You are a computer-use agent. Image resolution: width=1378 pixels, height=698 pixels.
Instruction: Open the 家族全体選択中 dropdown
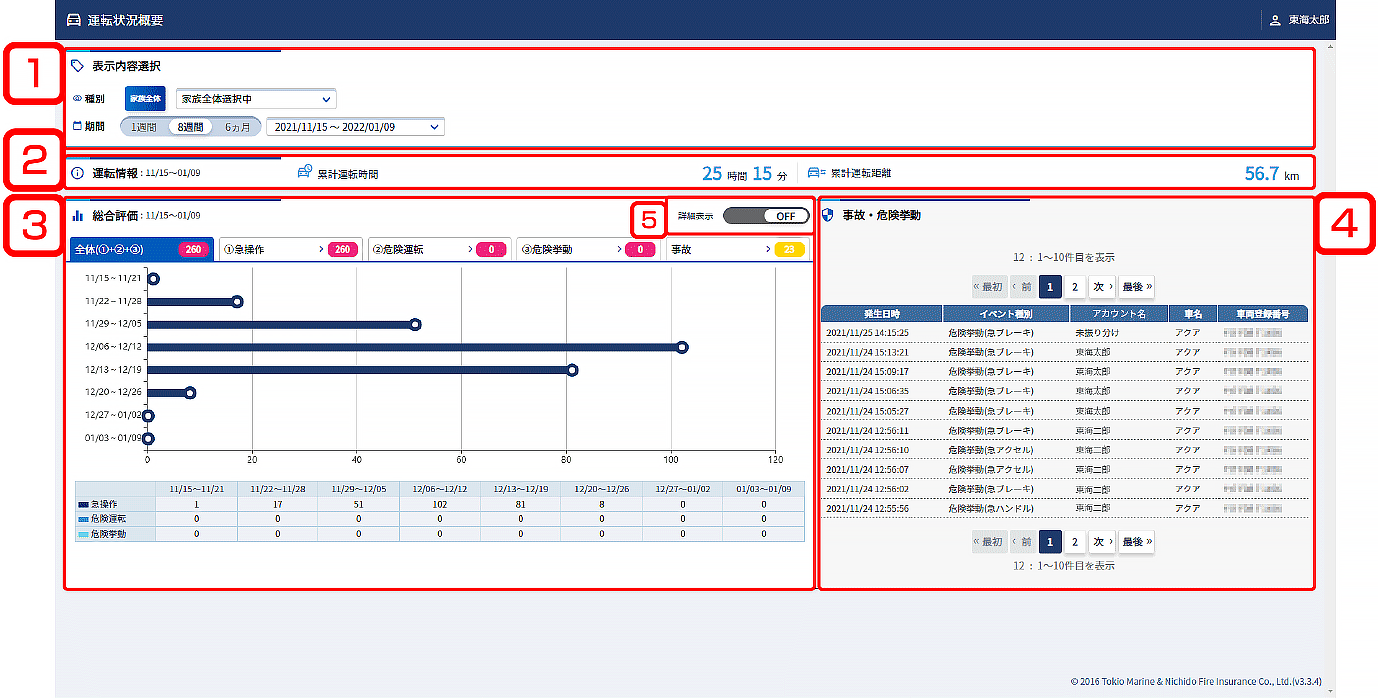(256, 99)
